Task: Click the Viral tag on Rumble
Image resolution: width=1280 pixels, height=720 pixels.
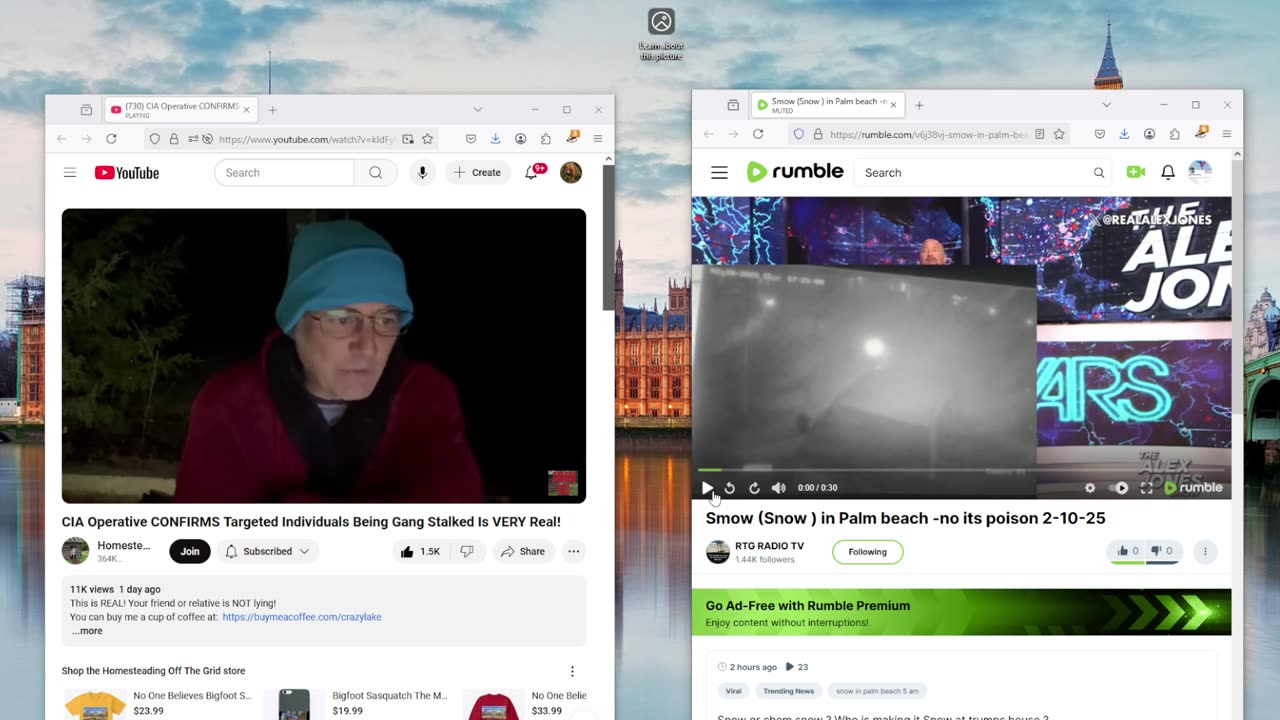Action: [x=734, y=691]
